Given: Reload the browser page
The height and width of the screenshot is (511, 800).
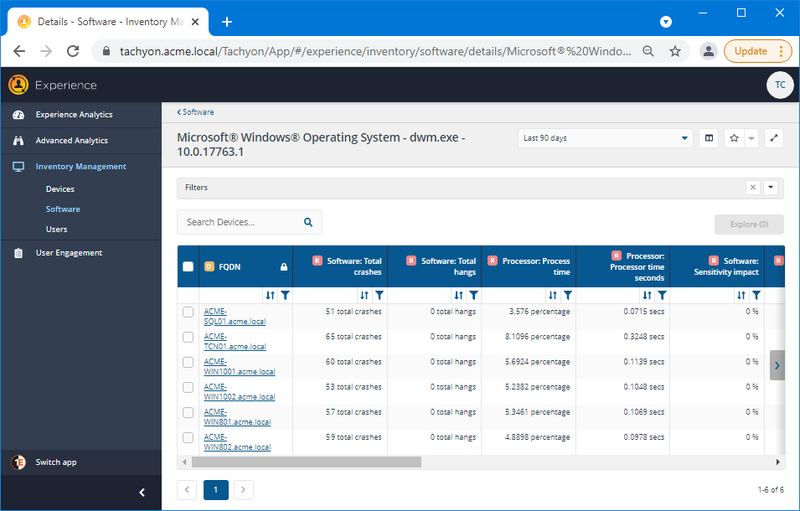Looking at the screenshot, I should (x=73, y=51).
